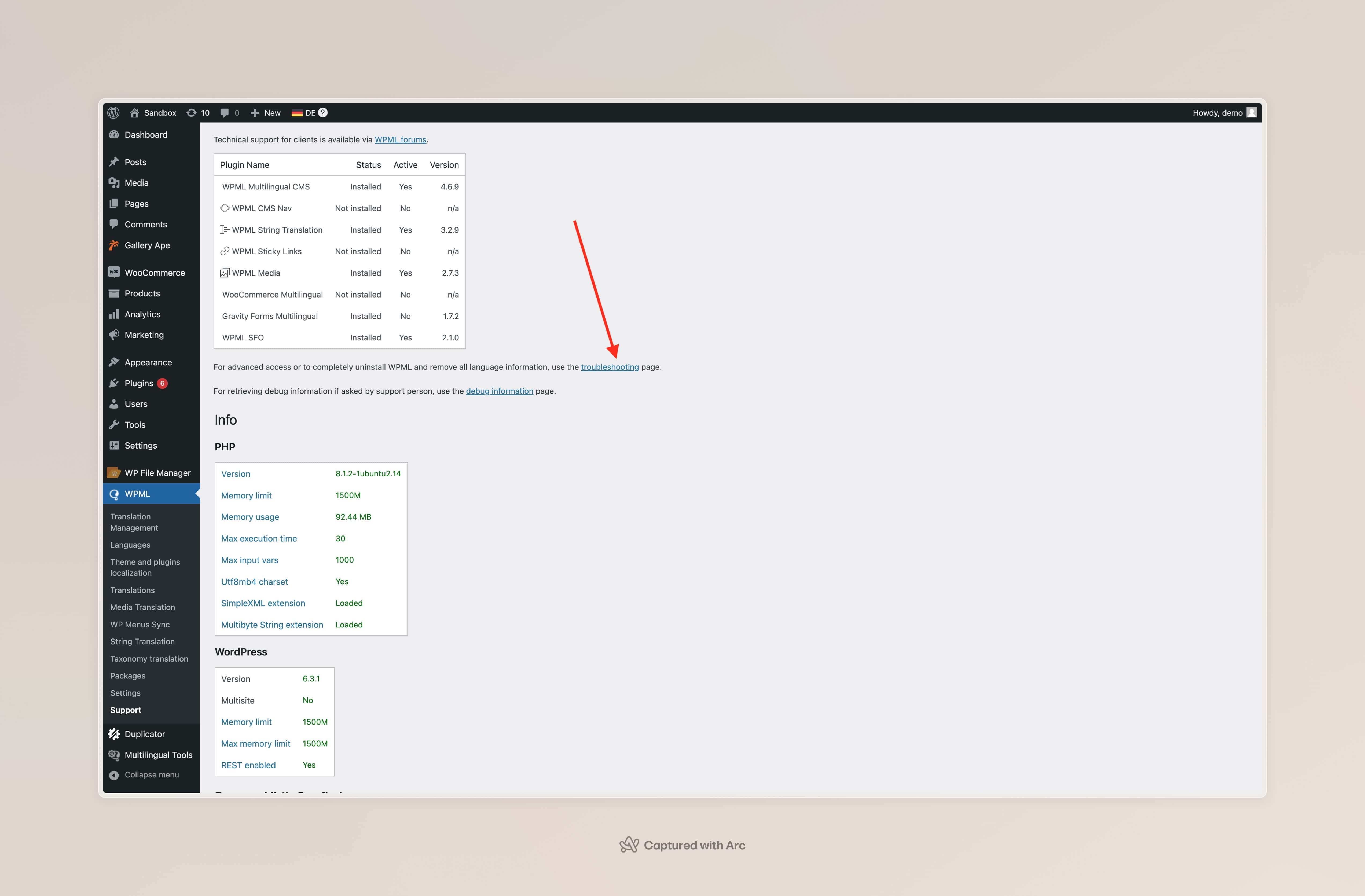
Task: Click the WordPress REST enabled label
Action: pos(248,765)
